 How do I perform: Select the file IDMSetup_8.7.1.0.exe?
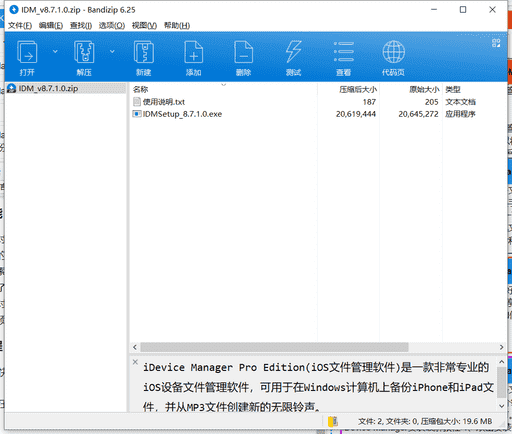[x=182, y=114]
